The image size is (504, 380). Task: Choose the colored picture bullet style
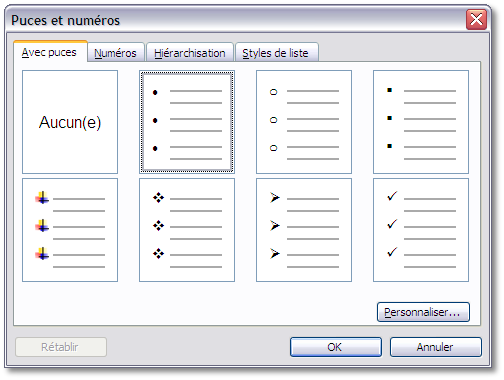point(70,230)
